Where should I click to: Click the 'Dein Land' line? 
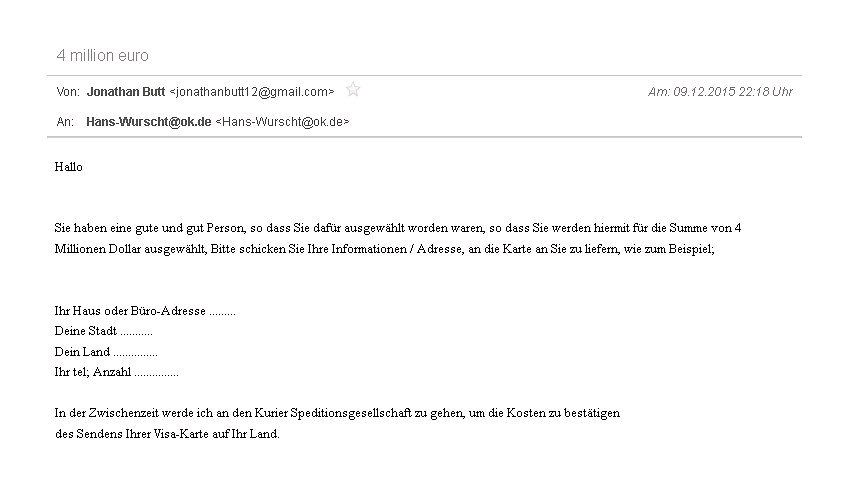pos(106,352)
